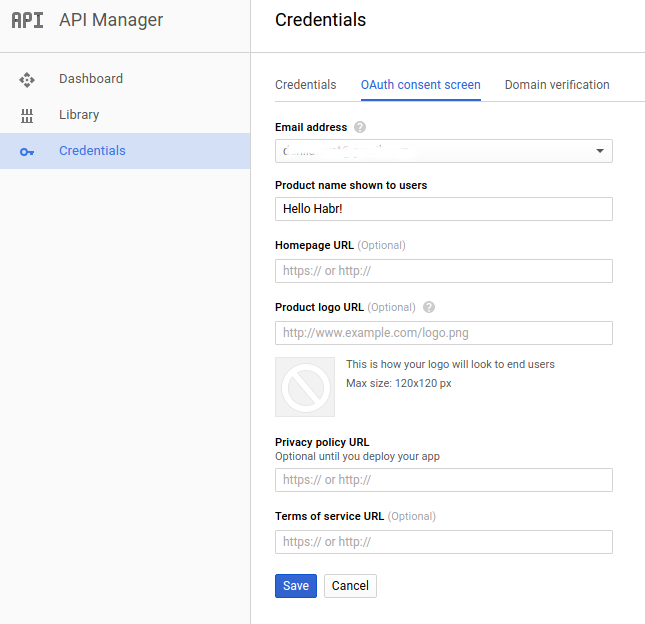Click help icon beside Product logo URL

point(429,307)
